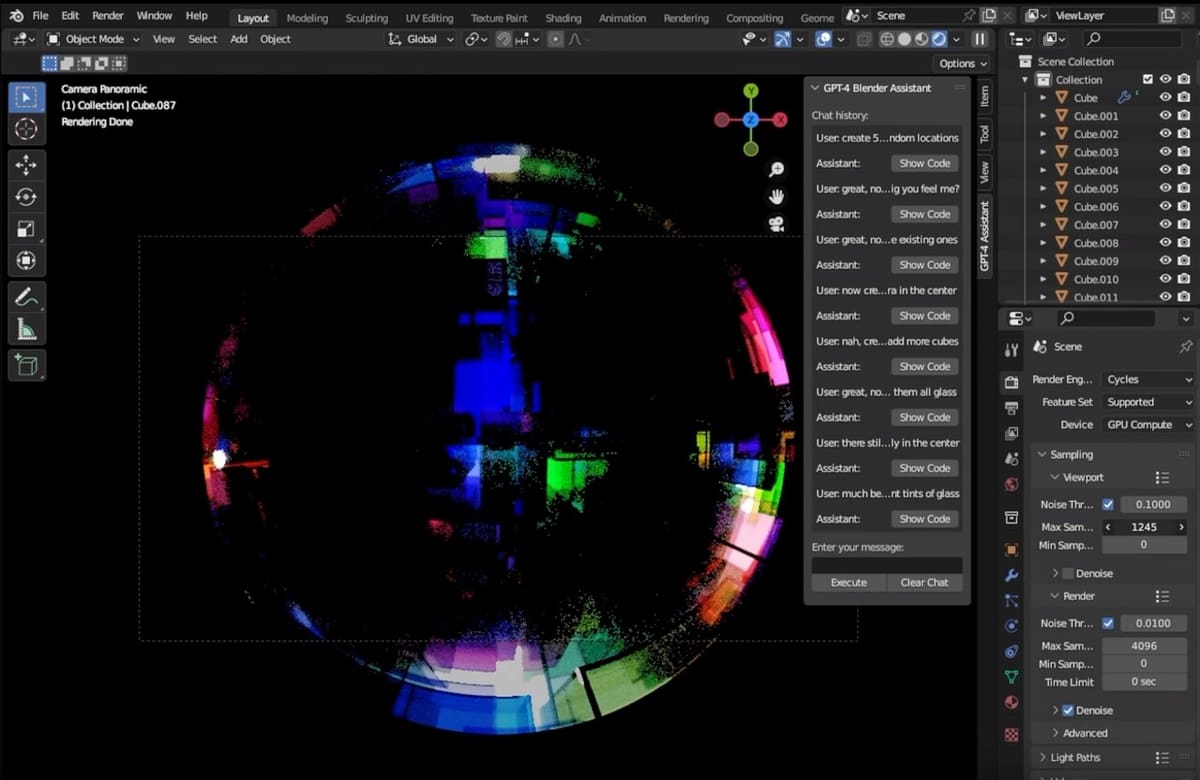1200x780 pixels.
Task: Open Viewport sampling presets list icon
Action: click(1162, 478)
